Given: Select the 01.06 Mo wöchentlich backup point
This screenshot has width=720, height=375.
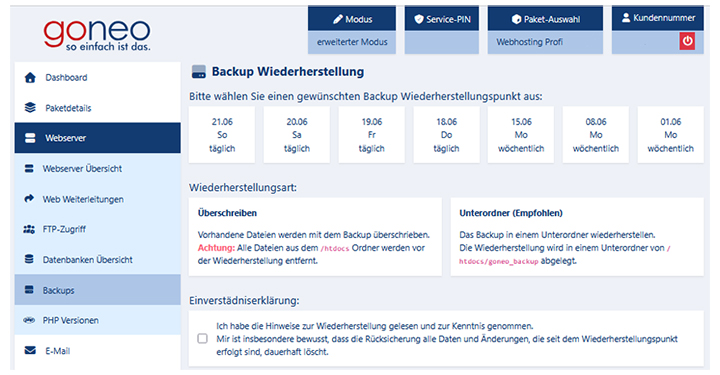Looking at the screenshot, I should (x=670, y=135).
